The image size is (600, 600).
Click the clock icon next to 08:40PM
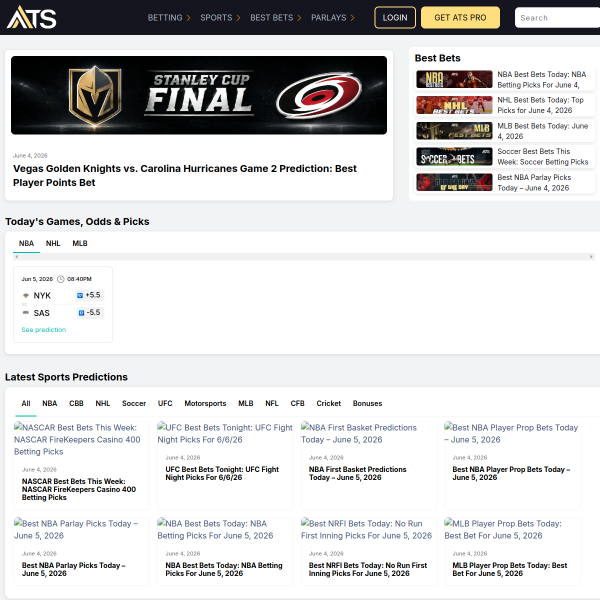click(x=60, y=279)
